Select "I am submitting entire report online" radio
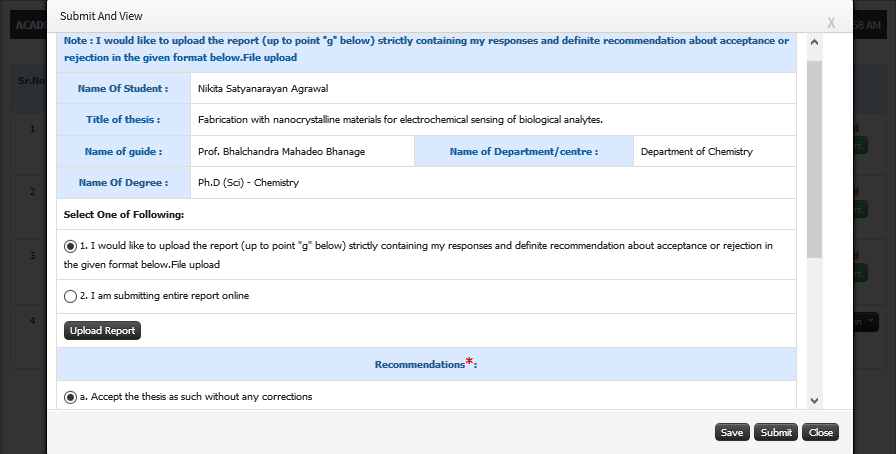The height and width of the screenshot is (454, 896). [x=70, y=296]
